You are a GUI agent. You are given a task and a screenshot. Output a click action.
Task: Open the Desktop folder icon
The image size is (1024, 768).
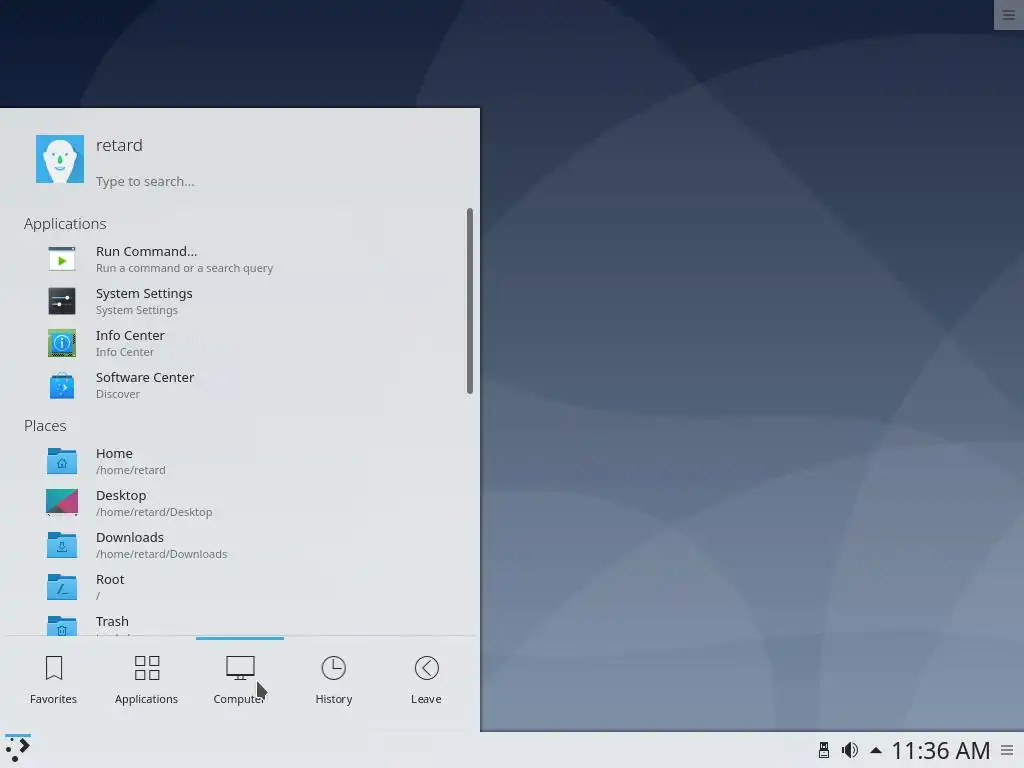coord(62,503)
